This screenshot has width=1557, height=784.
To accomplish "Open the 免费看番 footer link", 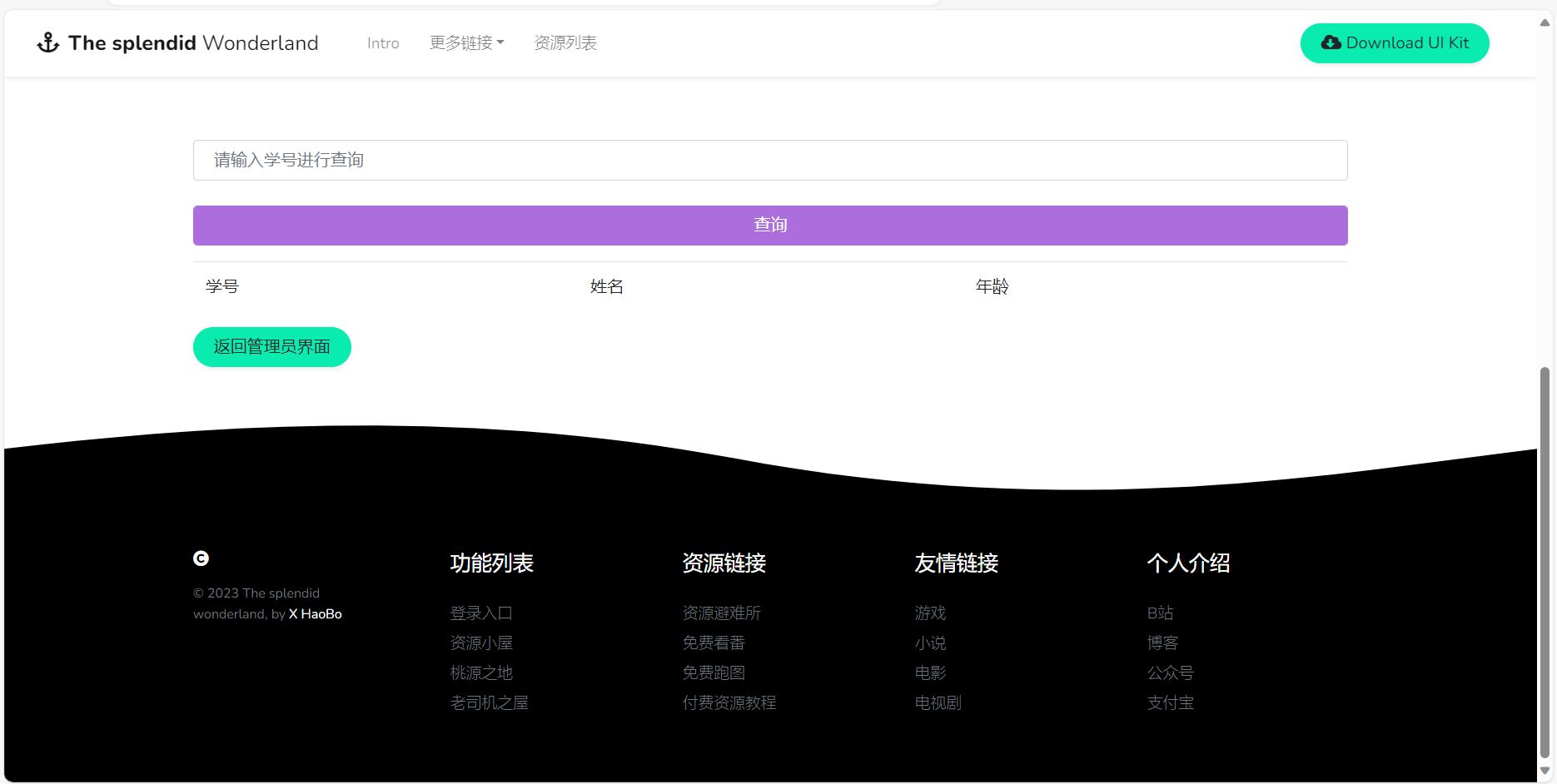I will tap(714, 643).
